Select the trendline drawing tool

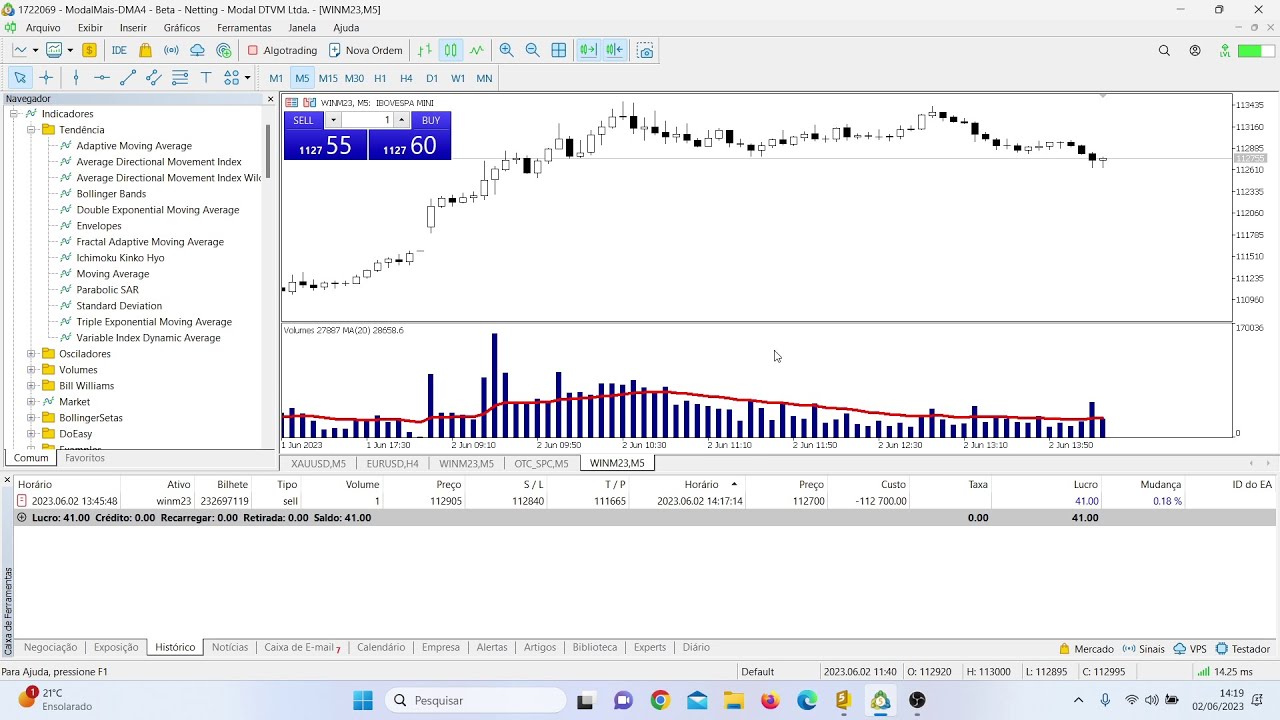click(x=128, y=77)
